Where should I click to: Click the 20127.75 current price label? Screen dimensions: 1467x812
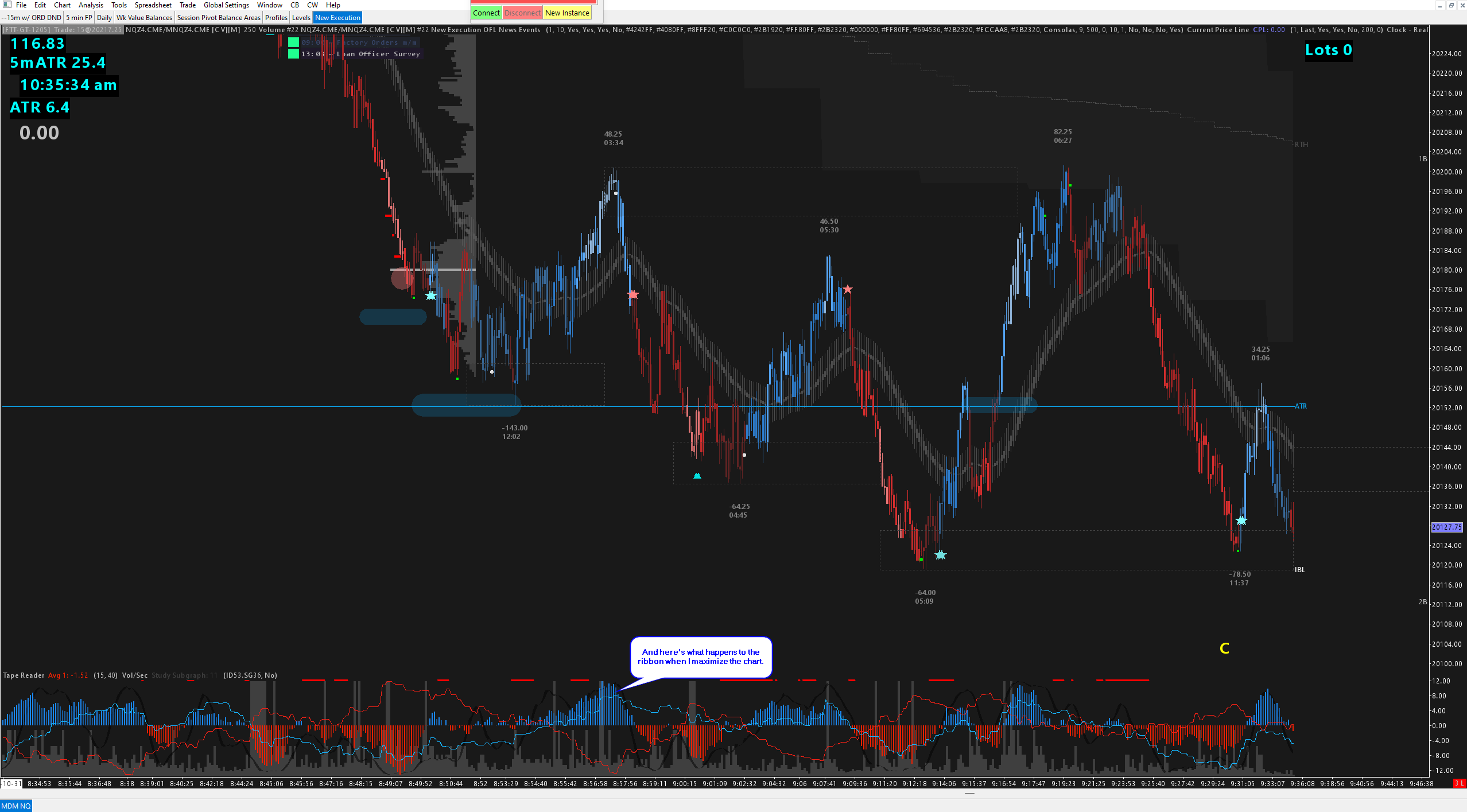pos(1446,527)
